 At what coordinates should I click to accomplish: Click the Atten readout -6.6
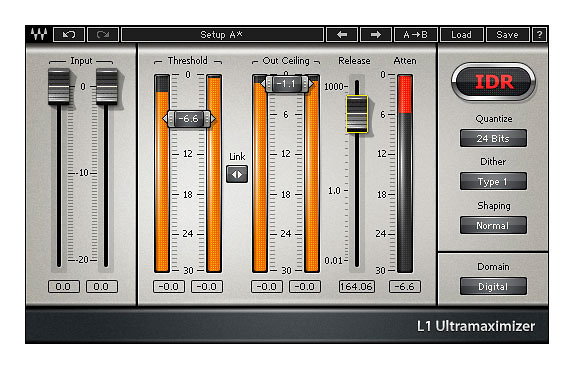[x=405, y=286]
